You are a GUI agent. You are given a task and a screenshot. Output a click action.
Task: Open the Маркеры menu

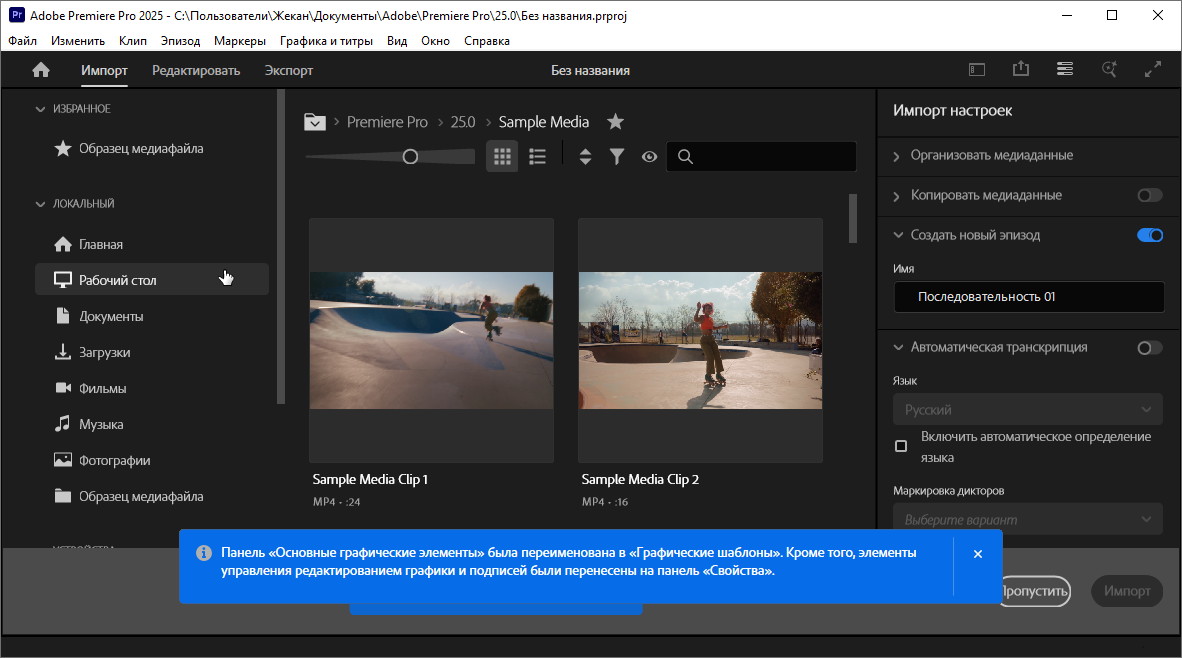[x=240, y=41]
